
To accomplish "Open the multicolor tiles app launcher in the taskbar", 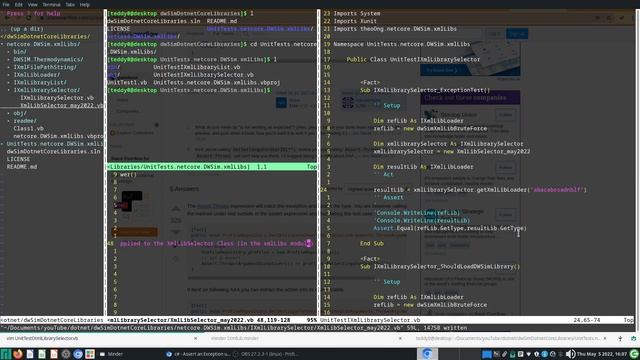I will point(90,354).
